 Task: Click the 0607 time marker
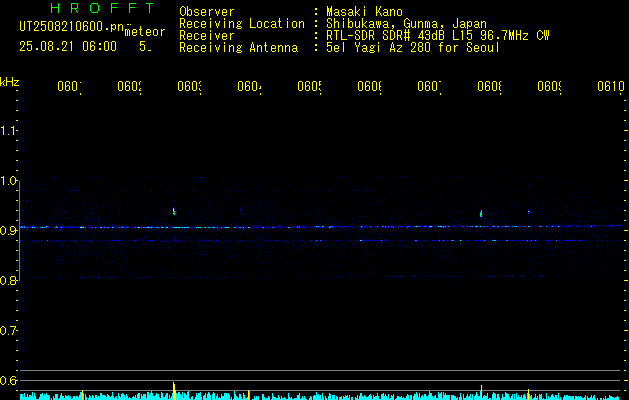pyautogui.click(x=429, y=86)
